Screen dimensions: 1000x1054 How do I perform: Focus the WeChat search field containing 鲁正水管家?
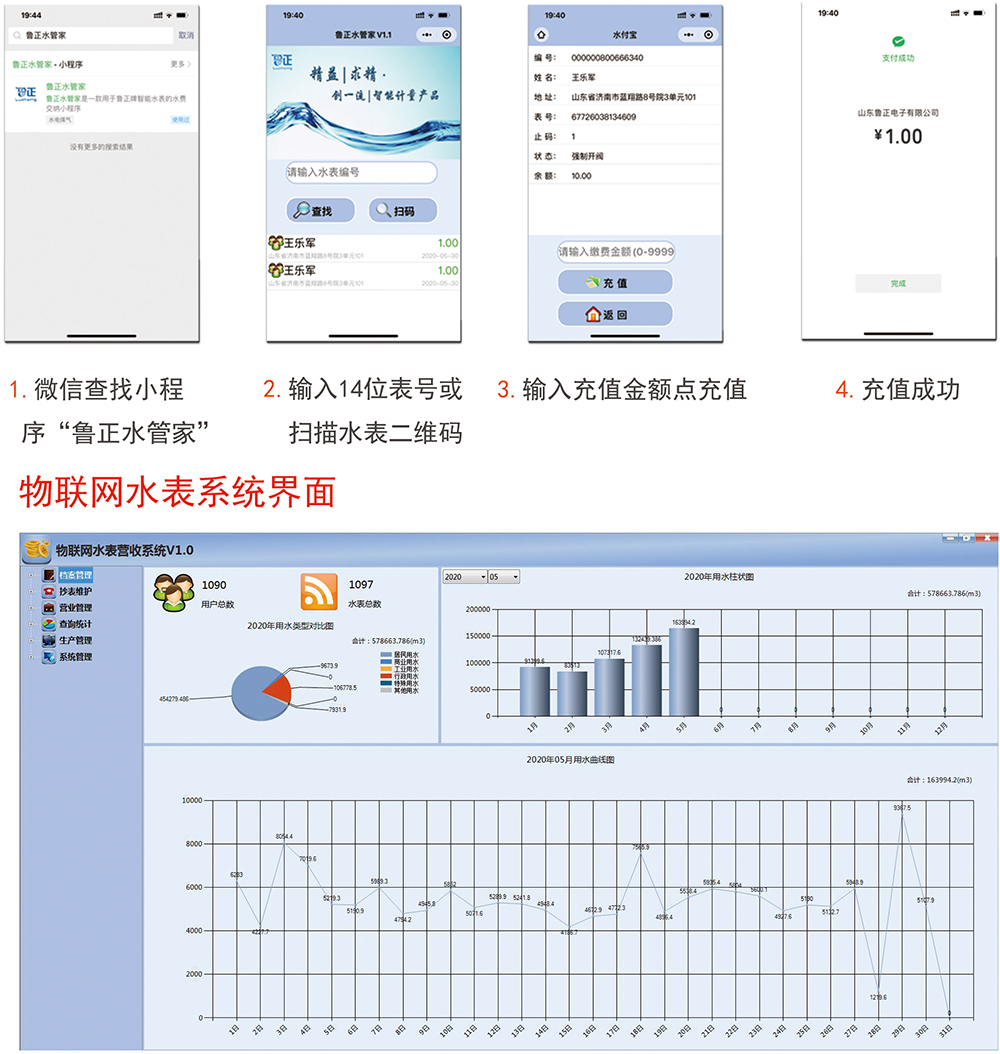[91, 35]
